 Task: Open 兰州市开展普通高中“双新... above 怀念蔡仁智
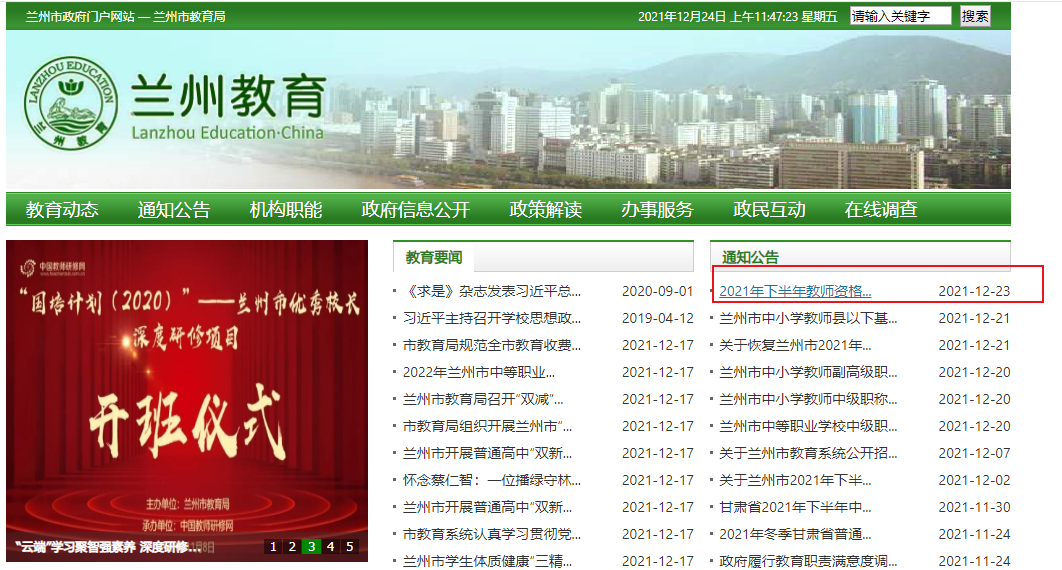pyautogui.click(x=487, y=454)
